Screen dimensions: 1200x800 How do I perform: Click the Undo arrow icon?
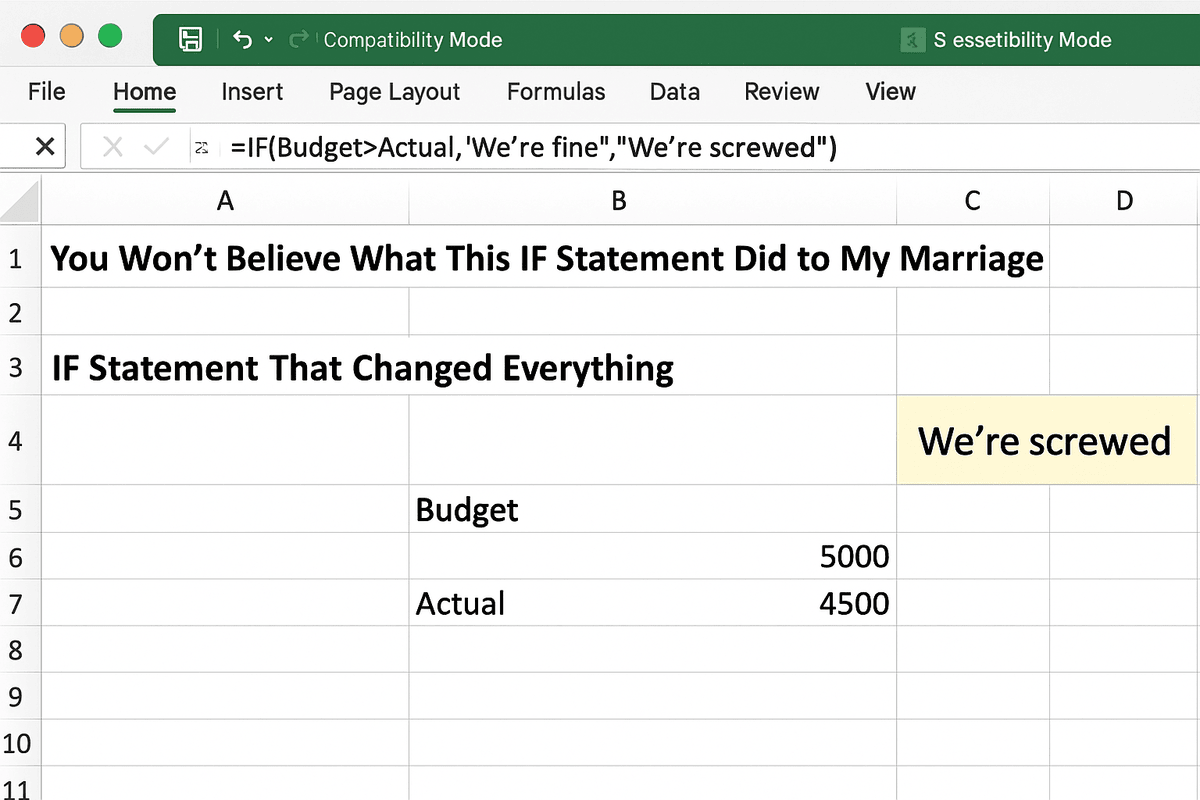click(x=242, y=40)
